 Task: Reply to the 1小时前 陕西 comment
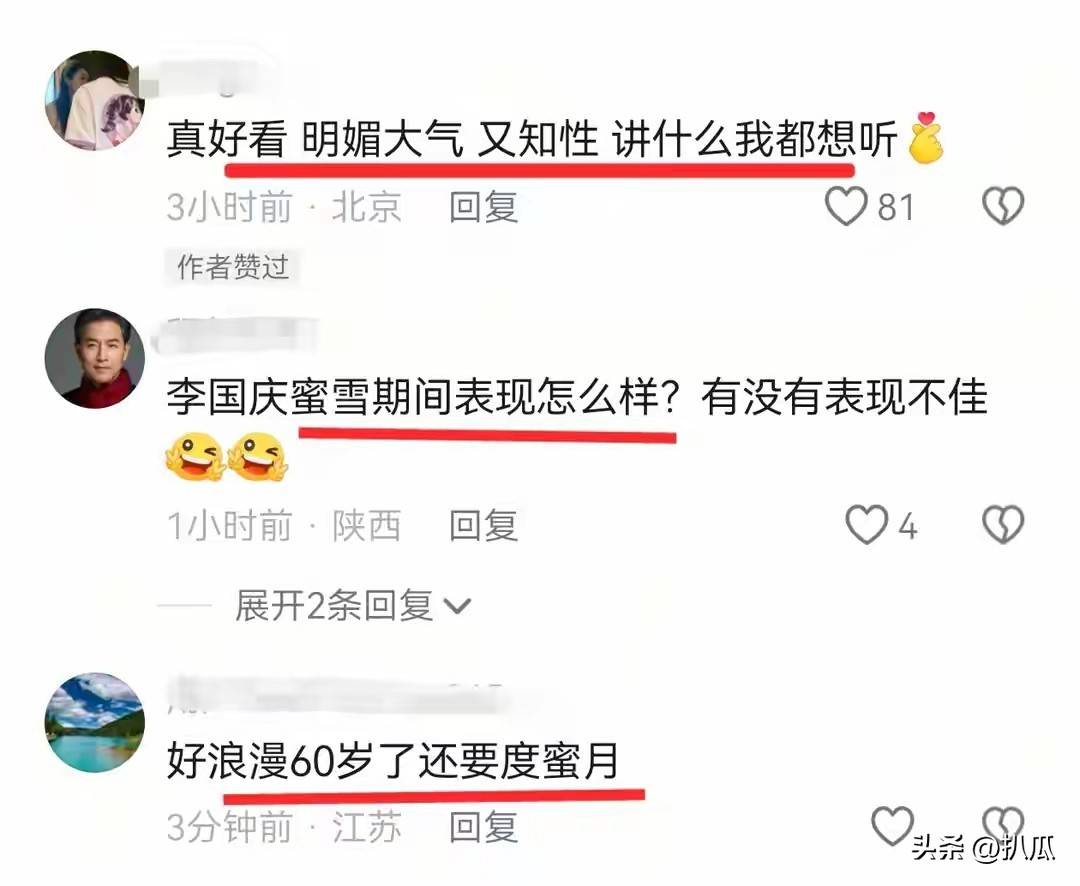click(484, 526)
